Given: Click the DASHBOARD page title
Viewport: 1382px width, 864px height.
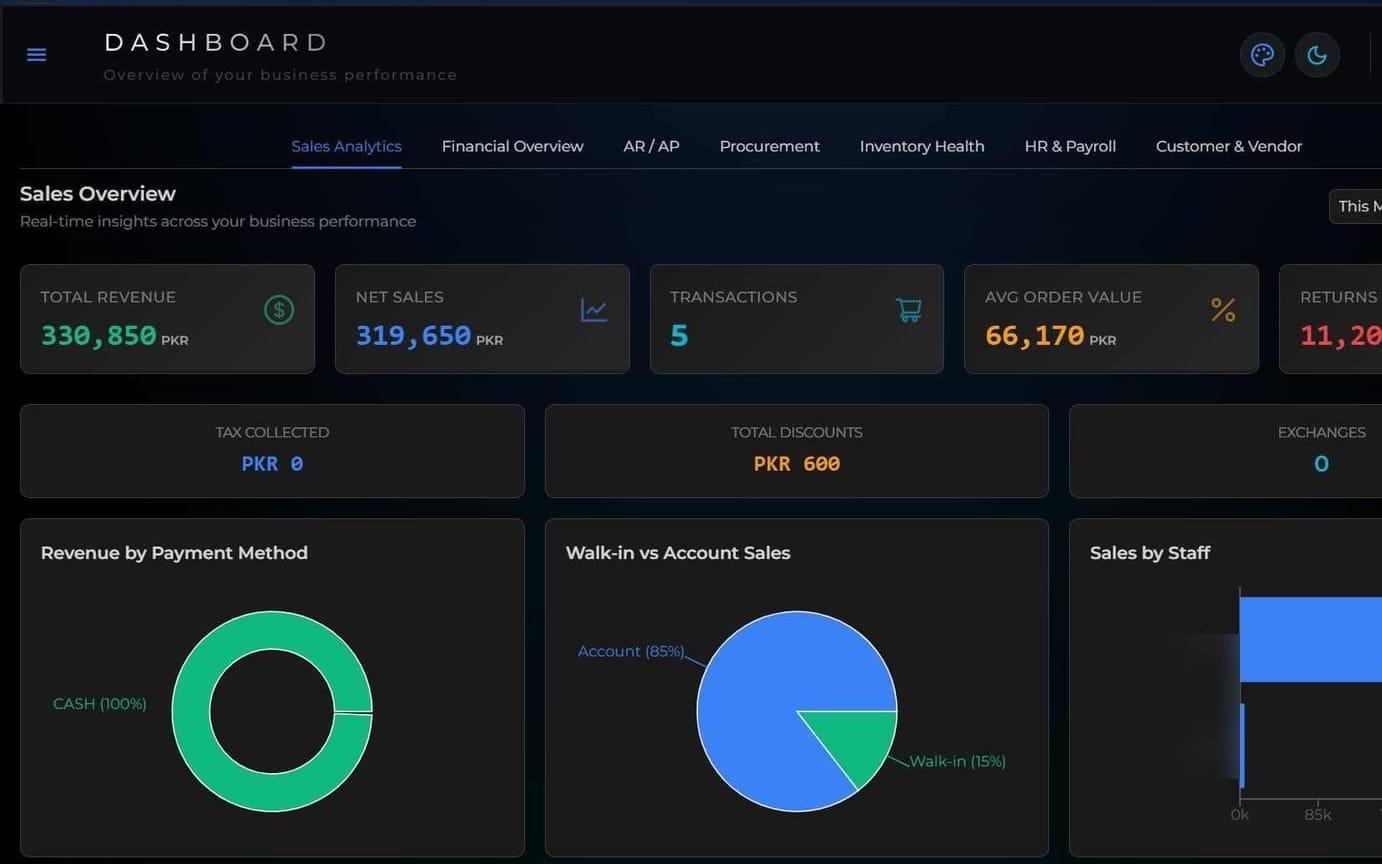Looking at the screenshot, I should 216,42.
